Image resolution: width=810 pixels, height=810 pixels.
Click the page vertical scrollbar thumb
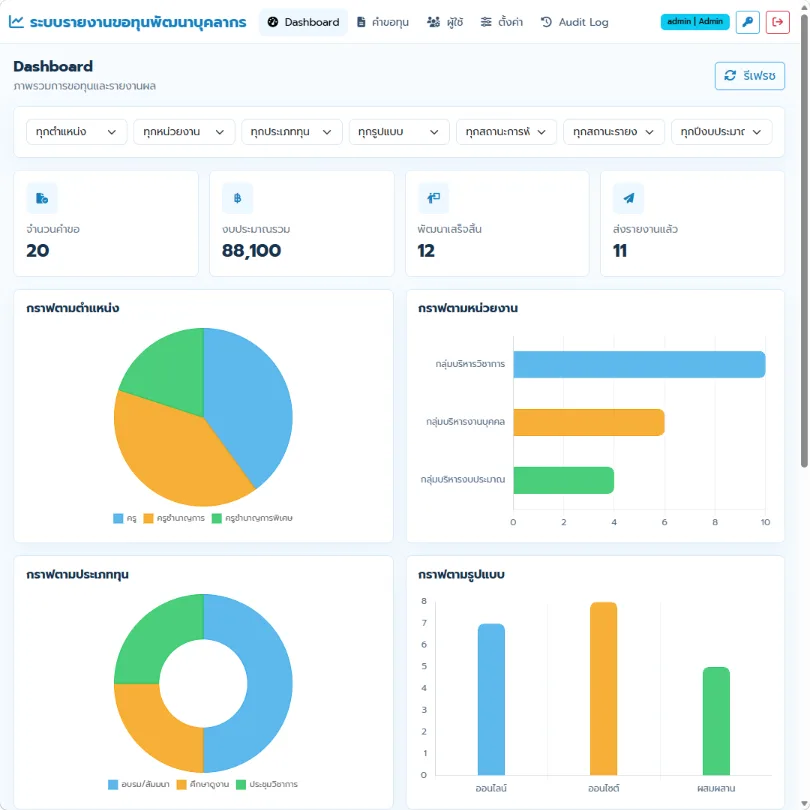[x=804, y=240]
